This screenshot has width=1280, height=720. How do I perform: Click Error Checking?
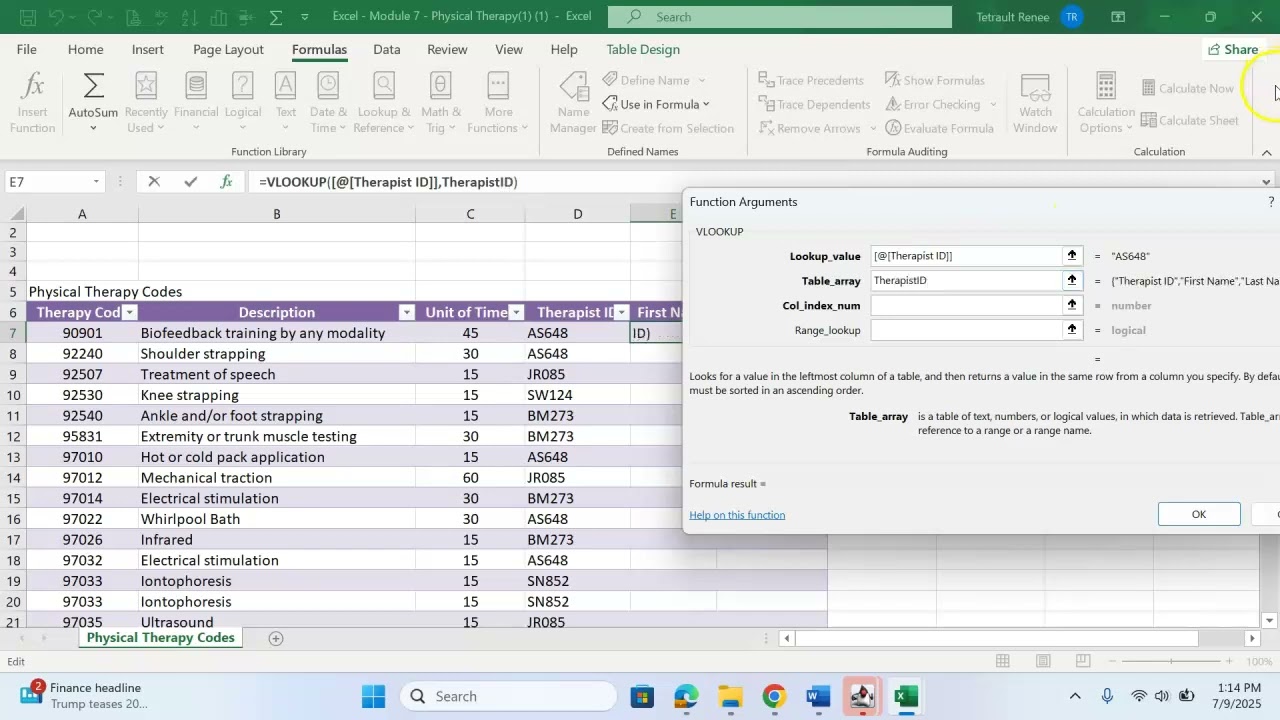pyautogui.click(x=932, y=104)
